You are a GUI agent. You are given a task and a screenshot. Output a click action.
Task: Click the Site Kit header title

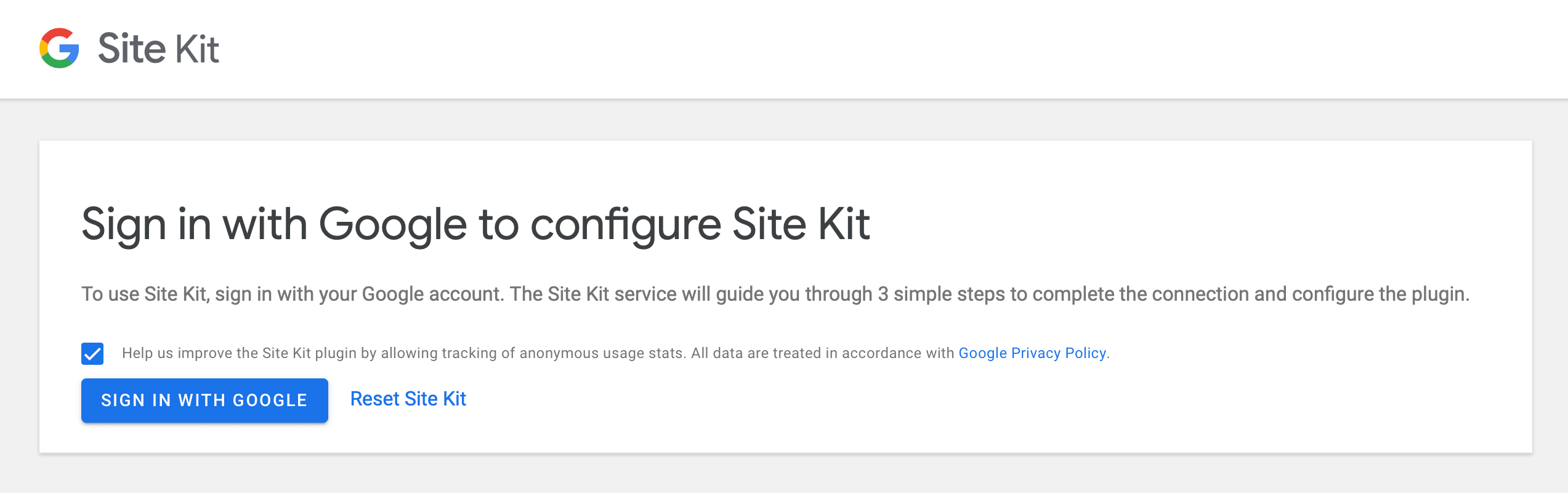(x=158, y=48)
